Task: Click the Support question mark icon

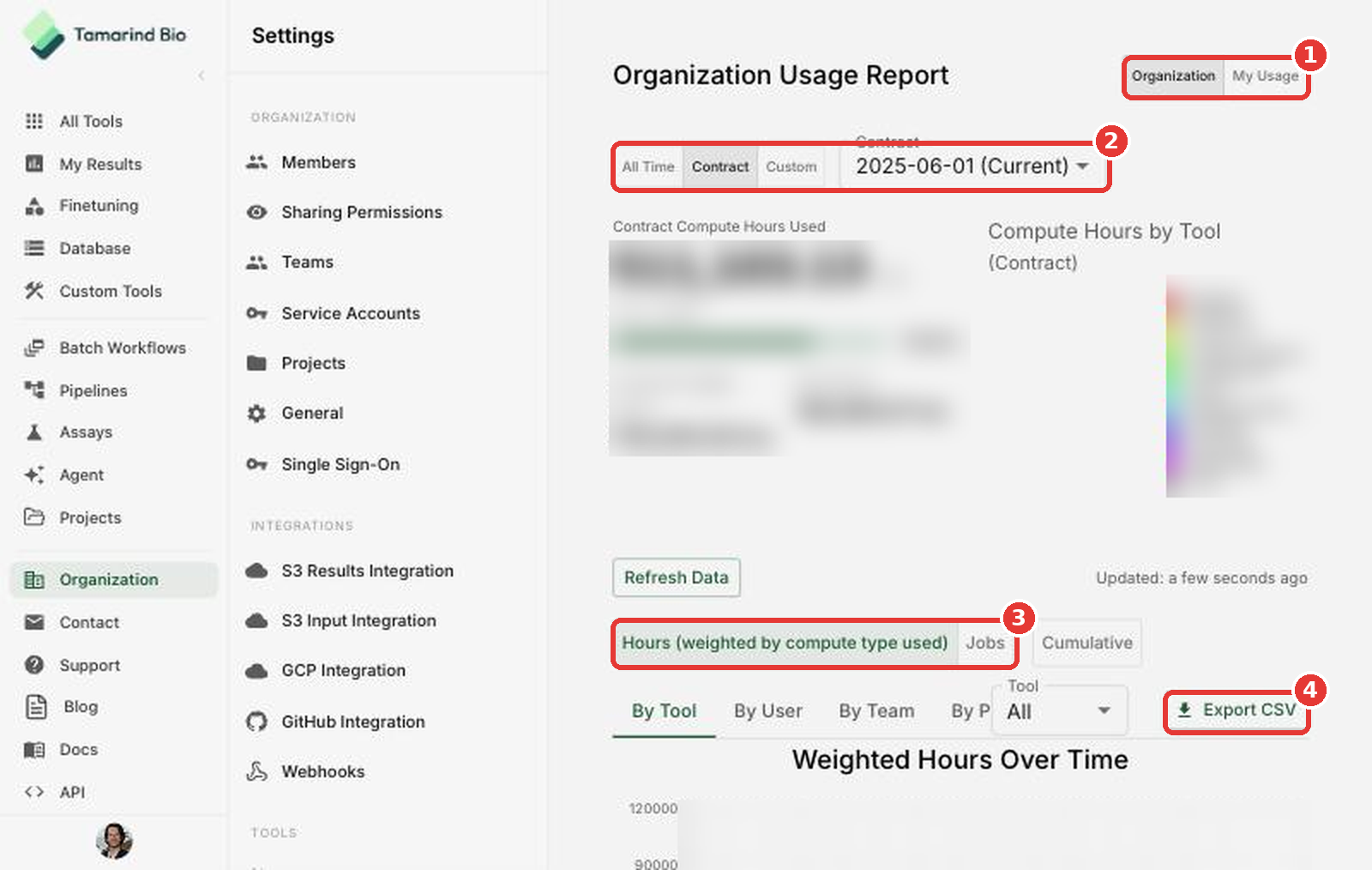Action: (34, 665)
